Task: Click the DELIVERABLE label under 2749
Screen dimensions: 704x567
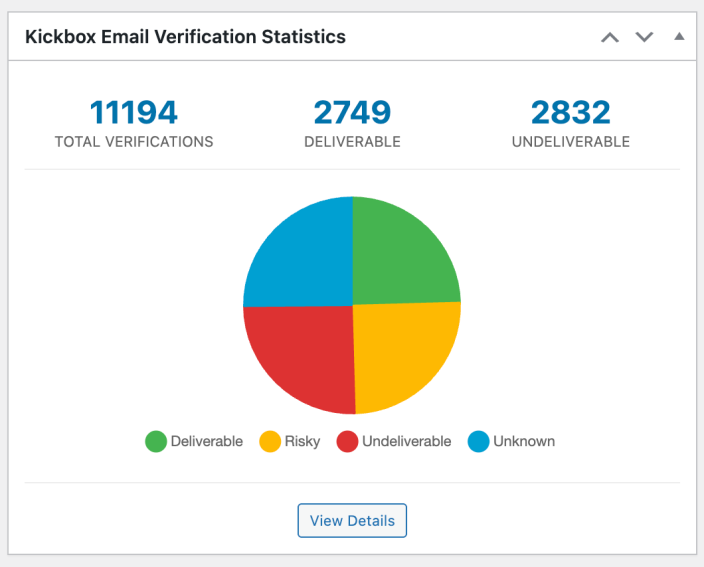Action: [352, 142]
